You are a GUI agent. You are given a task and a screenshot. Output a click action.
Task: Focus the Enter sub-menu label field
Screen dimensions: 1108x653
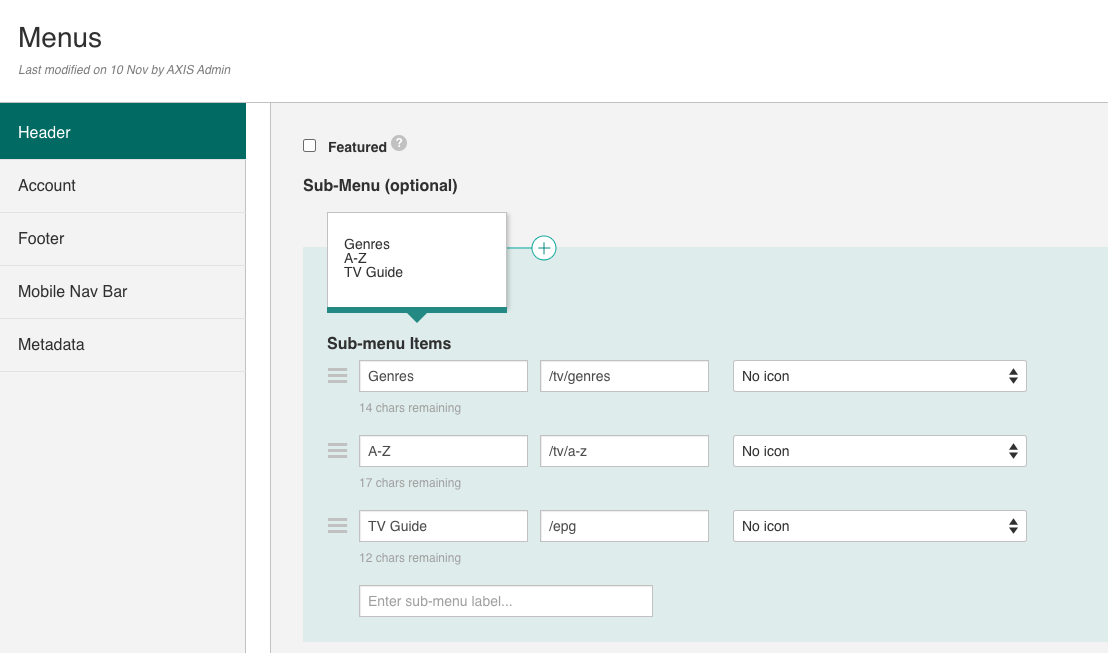(x=506, y=601)
